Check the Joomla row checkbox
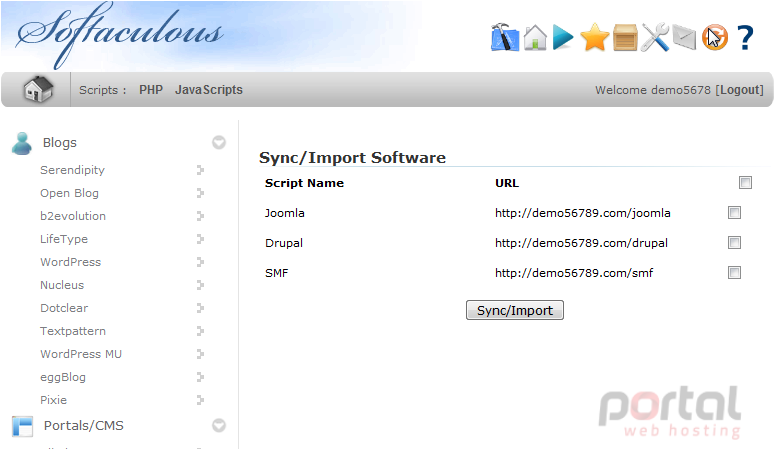The image size is (776, 450). pos(734,213)
